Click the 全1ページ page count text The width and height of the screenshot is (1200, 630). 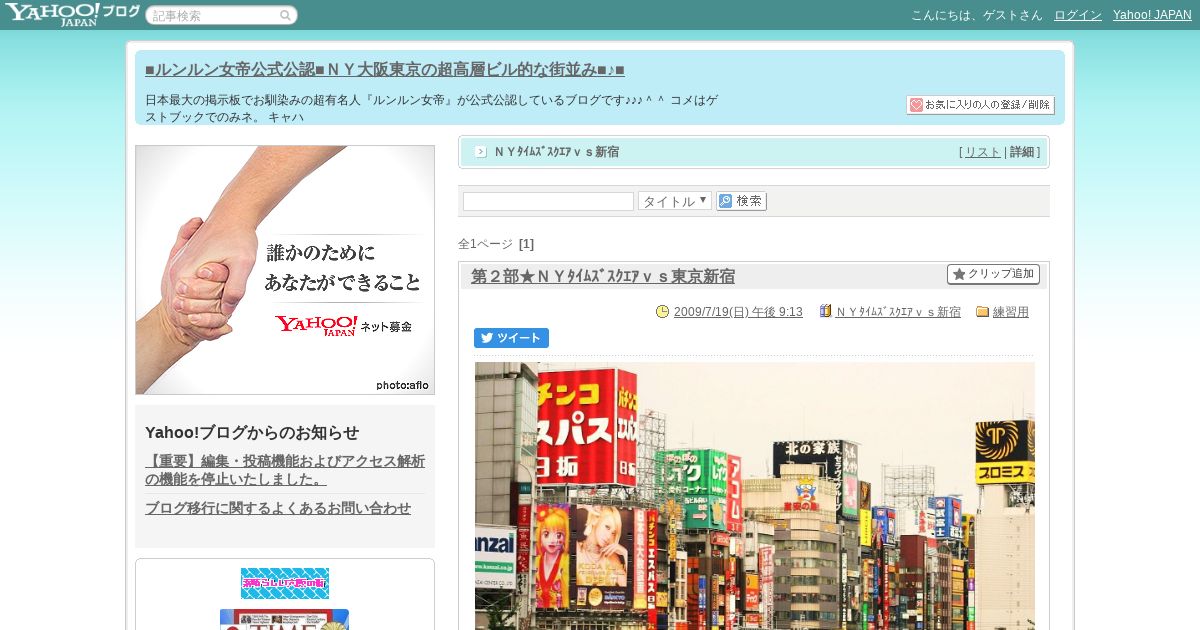(485, 244)
